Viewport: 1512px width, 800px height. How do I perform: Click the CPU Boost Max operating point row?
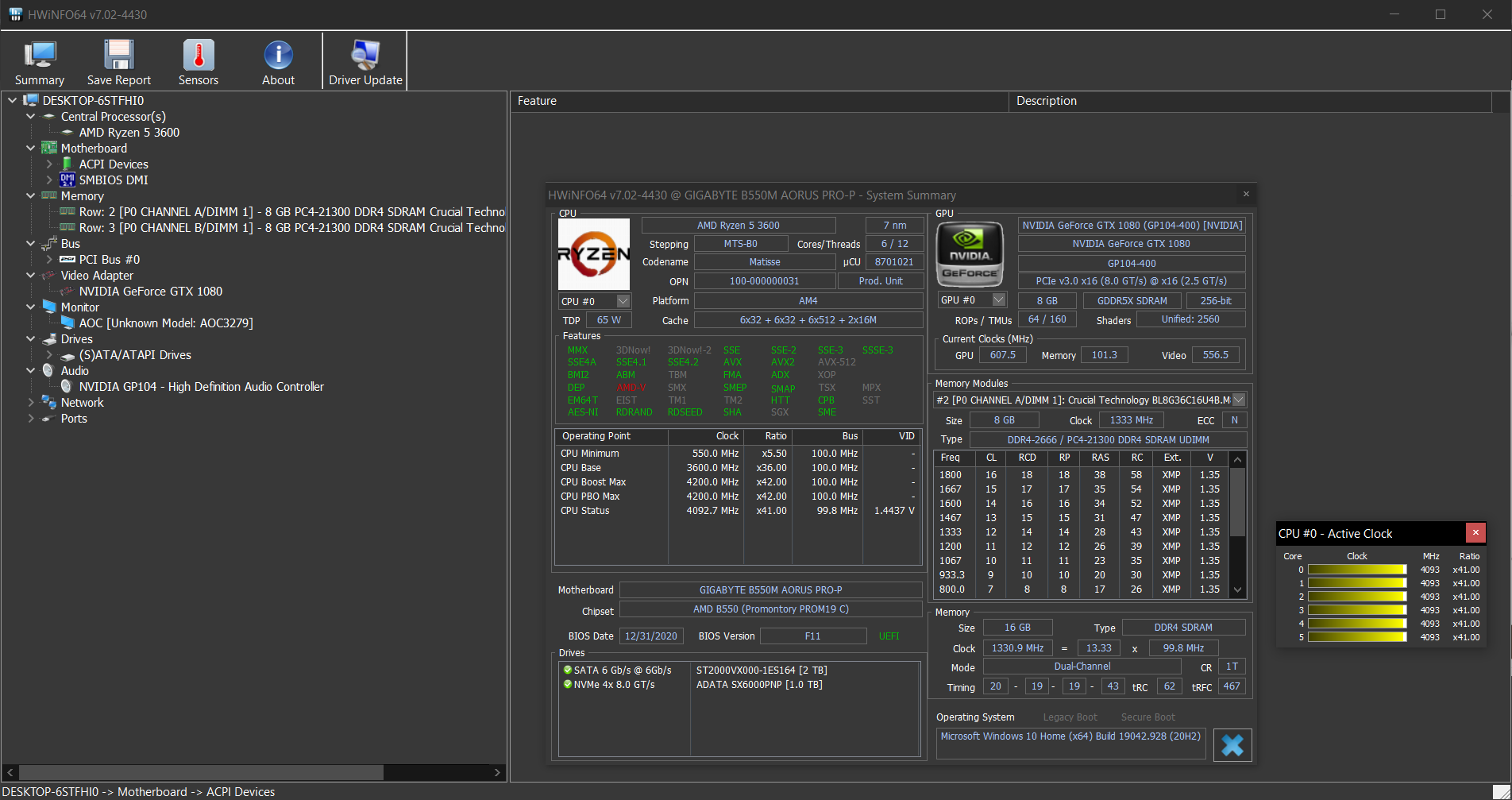tap(738, 482)
